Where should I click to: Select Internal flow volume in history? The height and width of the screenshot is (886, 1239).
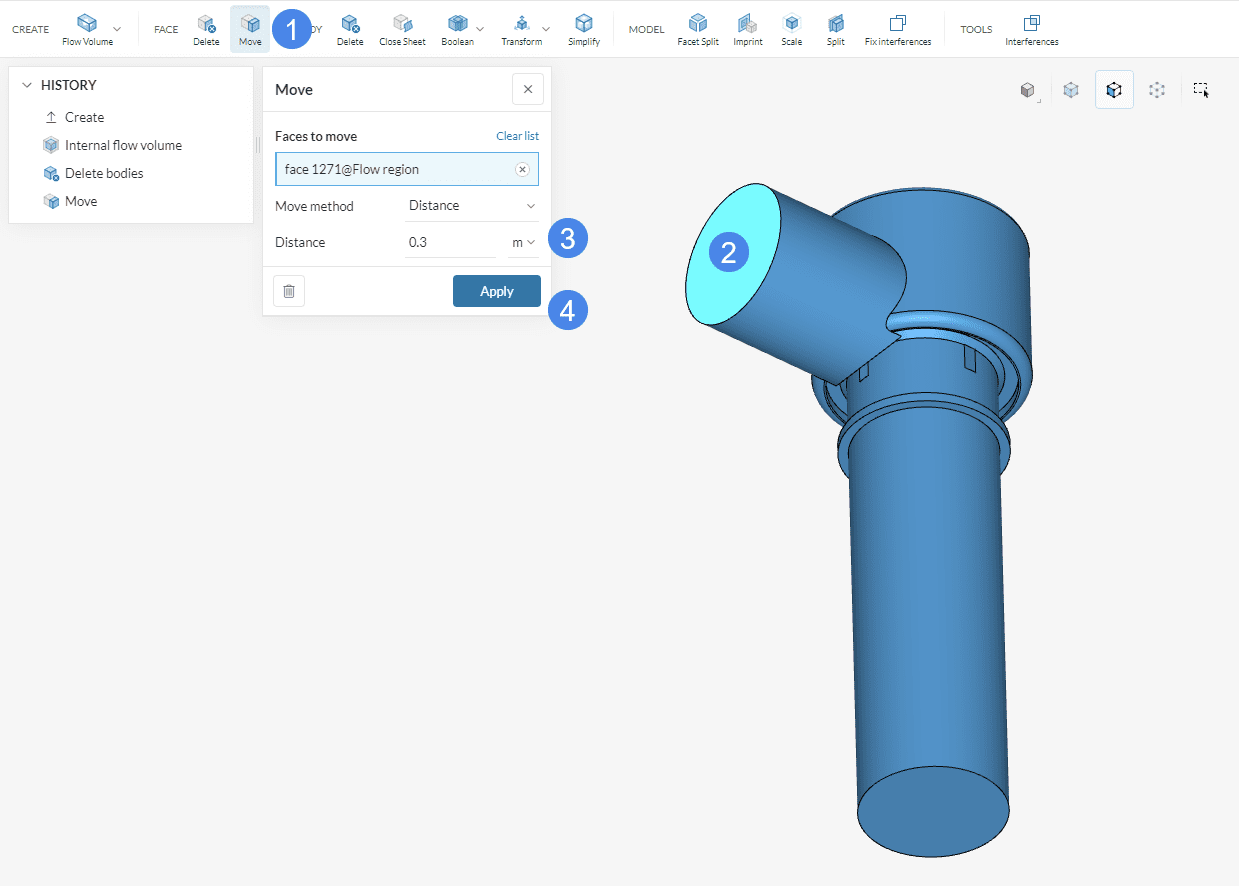[122, 145]
